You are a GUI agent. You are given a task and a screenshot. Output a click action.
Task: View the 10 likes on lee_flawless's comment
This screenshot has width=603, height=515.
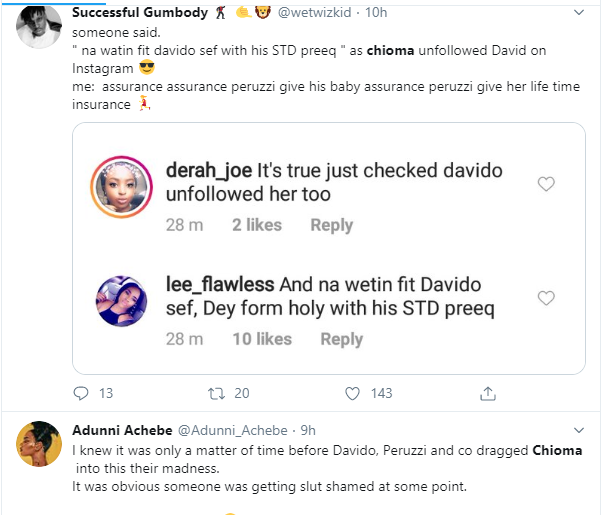(x=260, y=339)
